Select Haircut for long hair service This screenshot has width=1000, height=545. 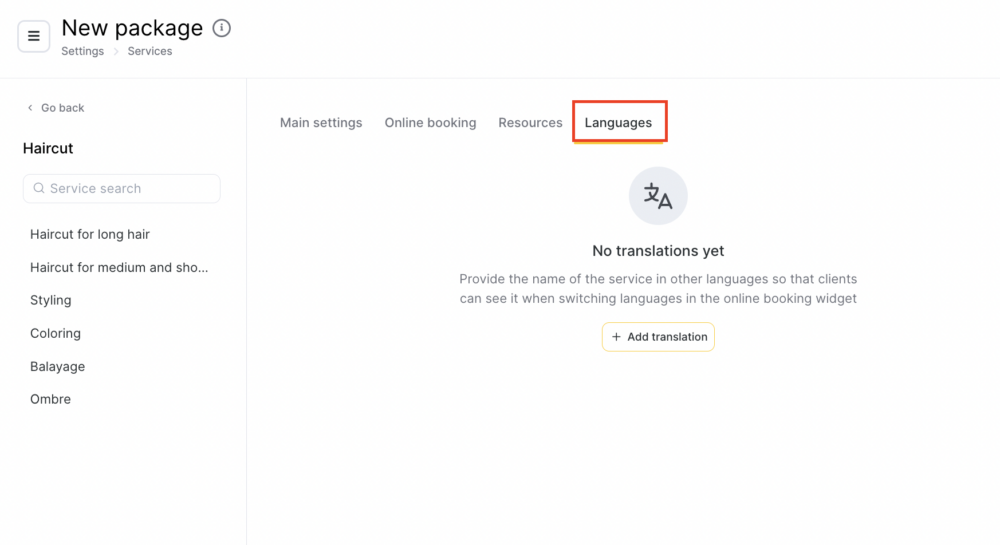90,234
